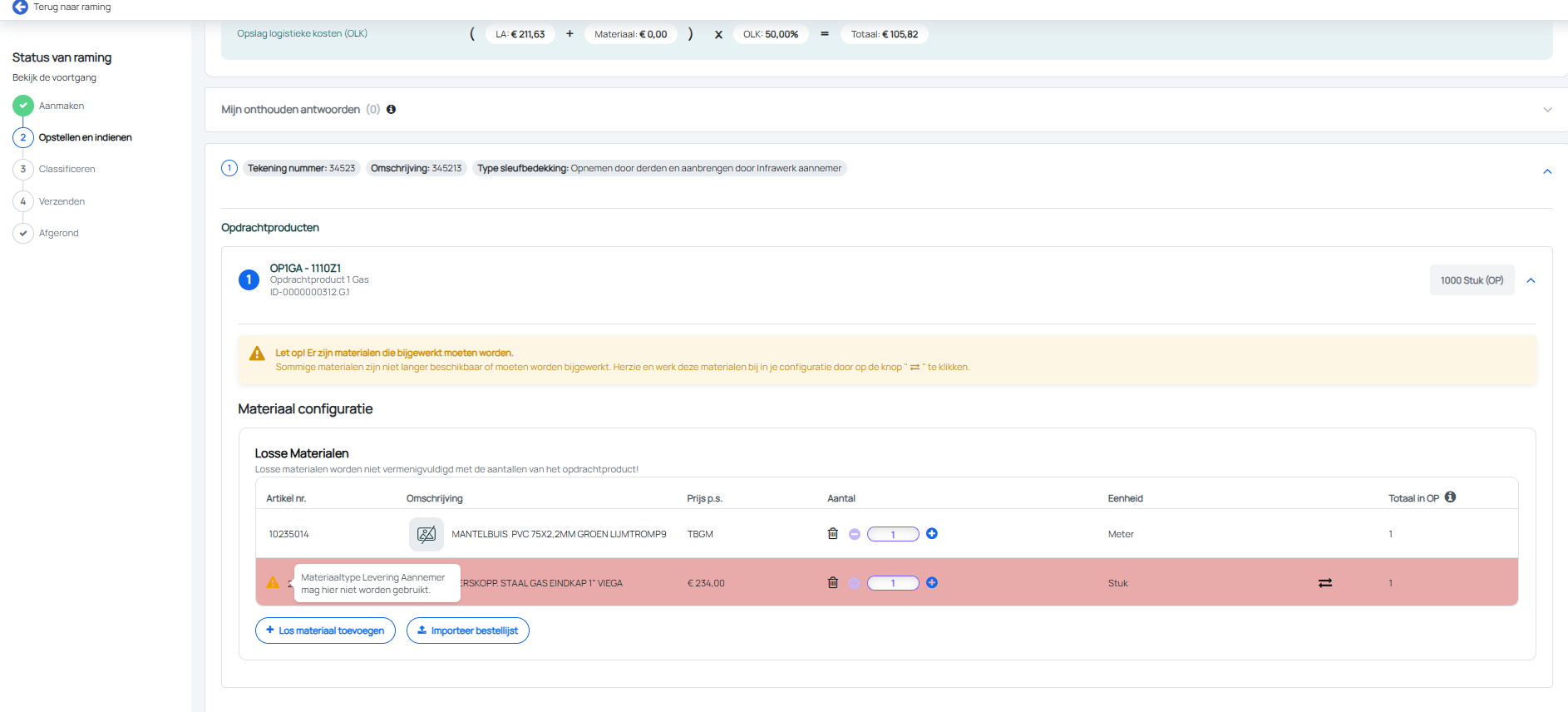Collapse the Tekening nummer 34523 section
1568x712 pixels.
coord(1547,171)
